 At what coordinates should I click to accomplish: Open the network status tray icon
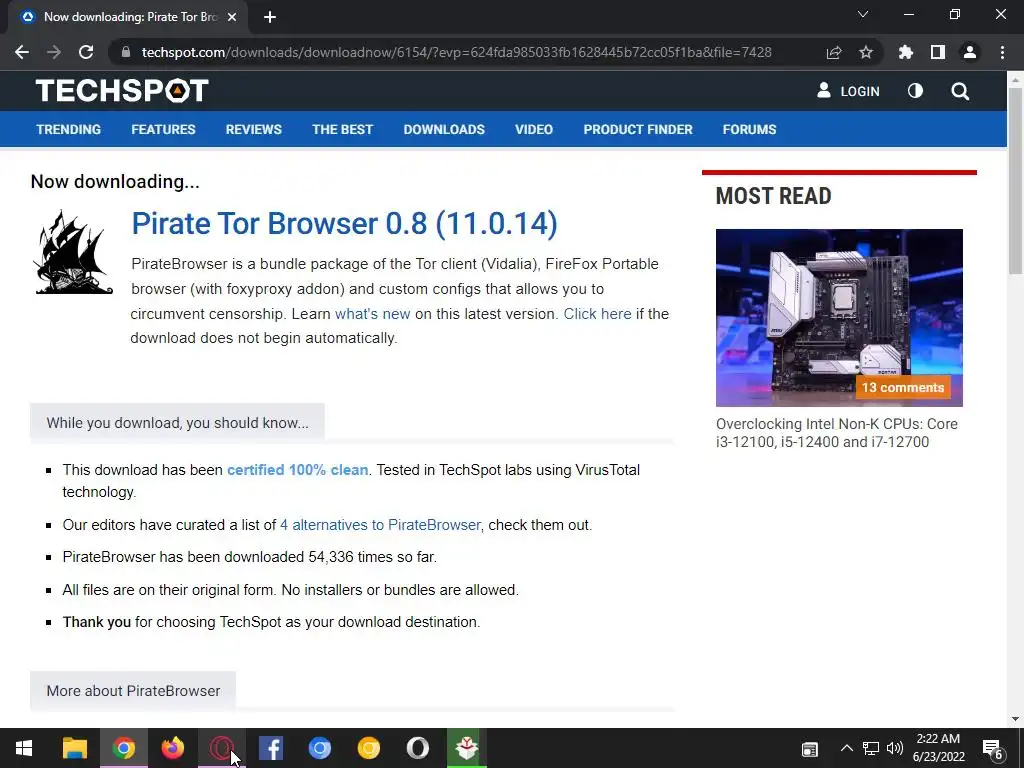click(x=871, y=748)
